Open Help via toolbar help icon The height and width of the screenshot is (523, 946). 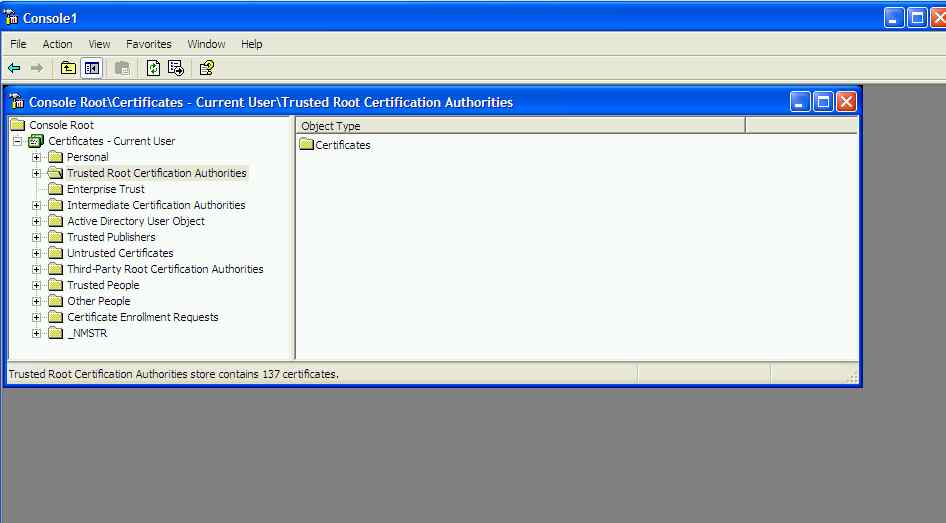pos(207,68)
